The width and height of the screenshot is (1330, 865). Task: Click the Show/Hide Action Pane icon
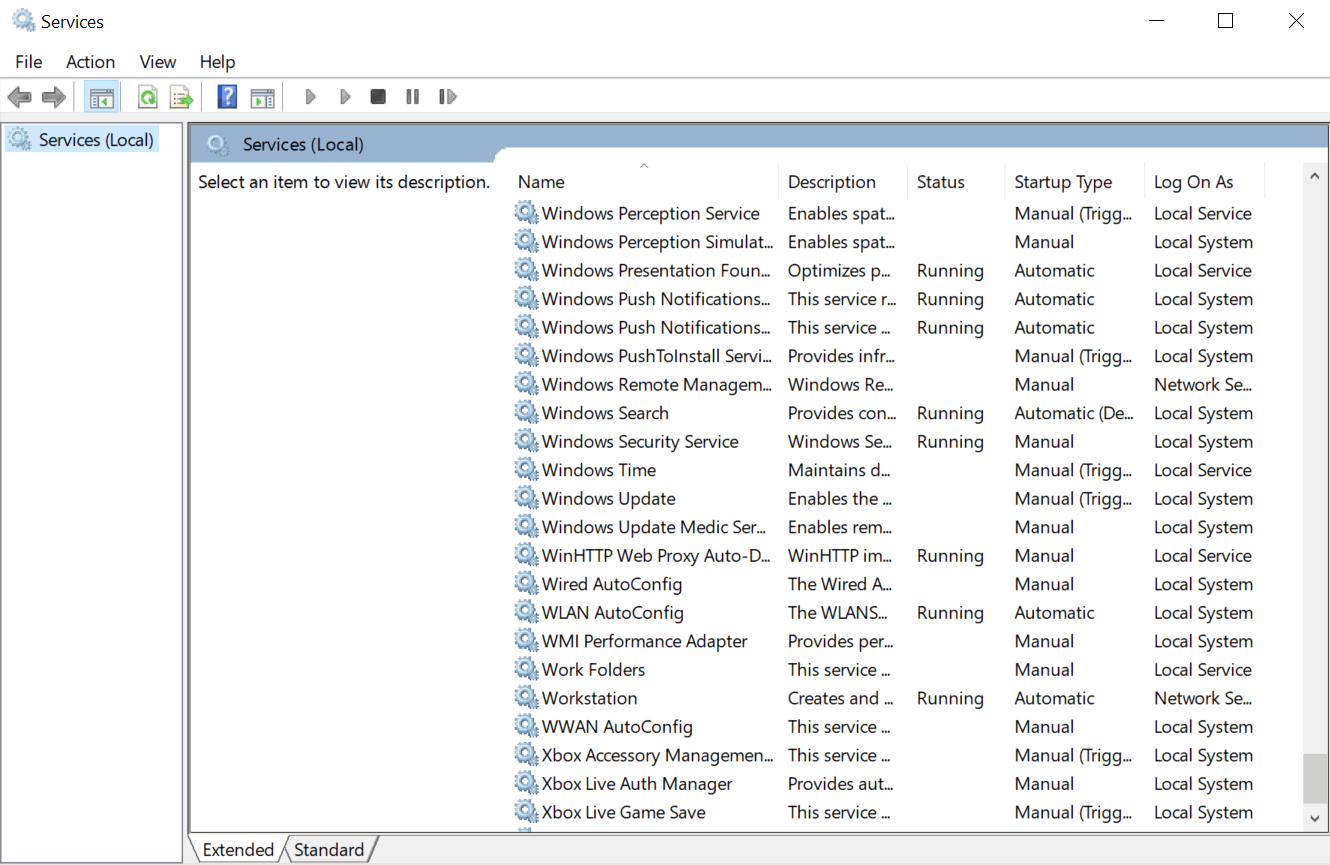tap(262, 96)
